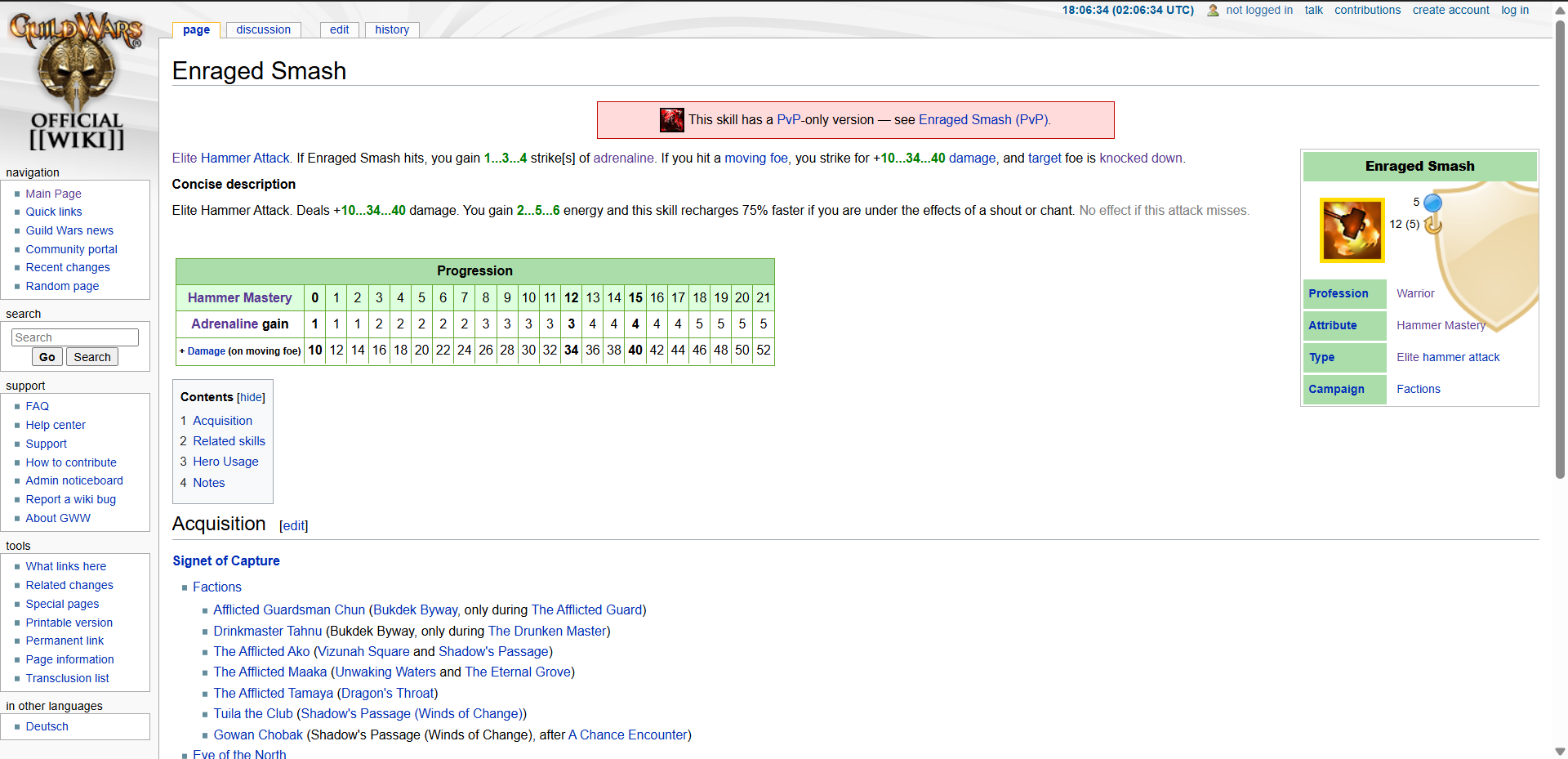
Task: Hide the Contents box
Action: click(x=251, y=397)
